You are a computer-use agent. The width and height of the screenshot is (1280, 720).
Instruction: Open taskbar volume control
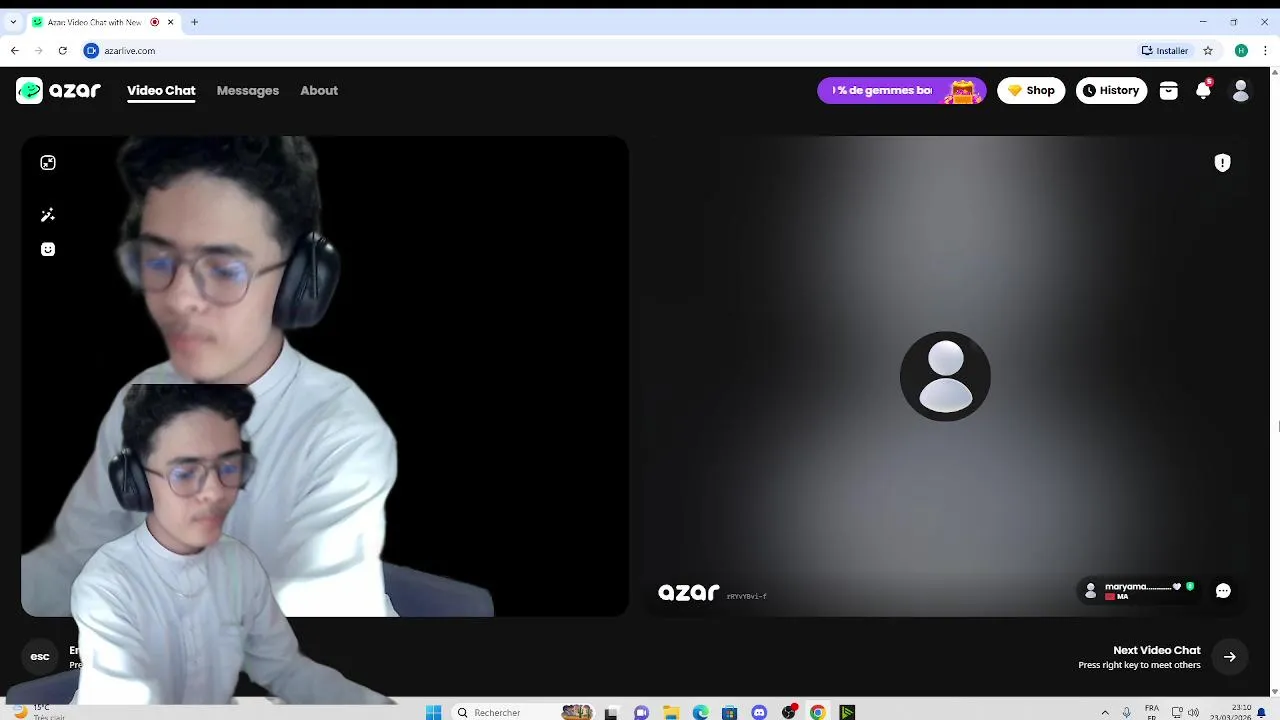coord(1193,712)
